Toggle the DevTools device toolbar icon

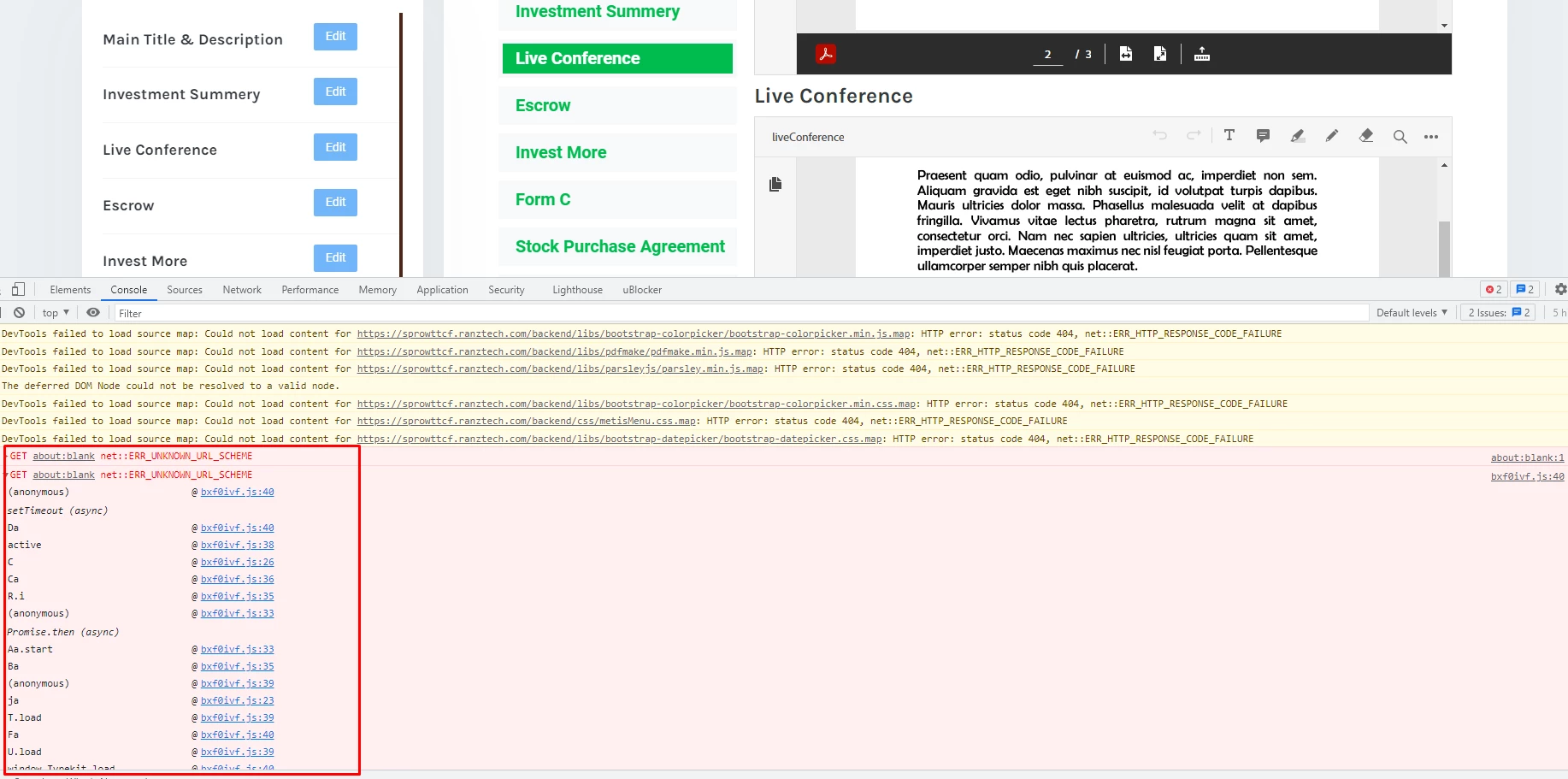coord(18,289)
